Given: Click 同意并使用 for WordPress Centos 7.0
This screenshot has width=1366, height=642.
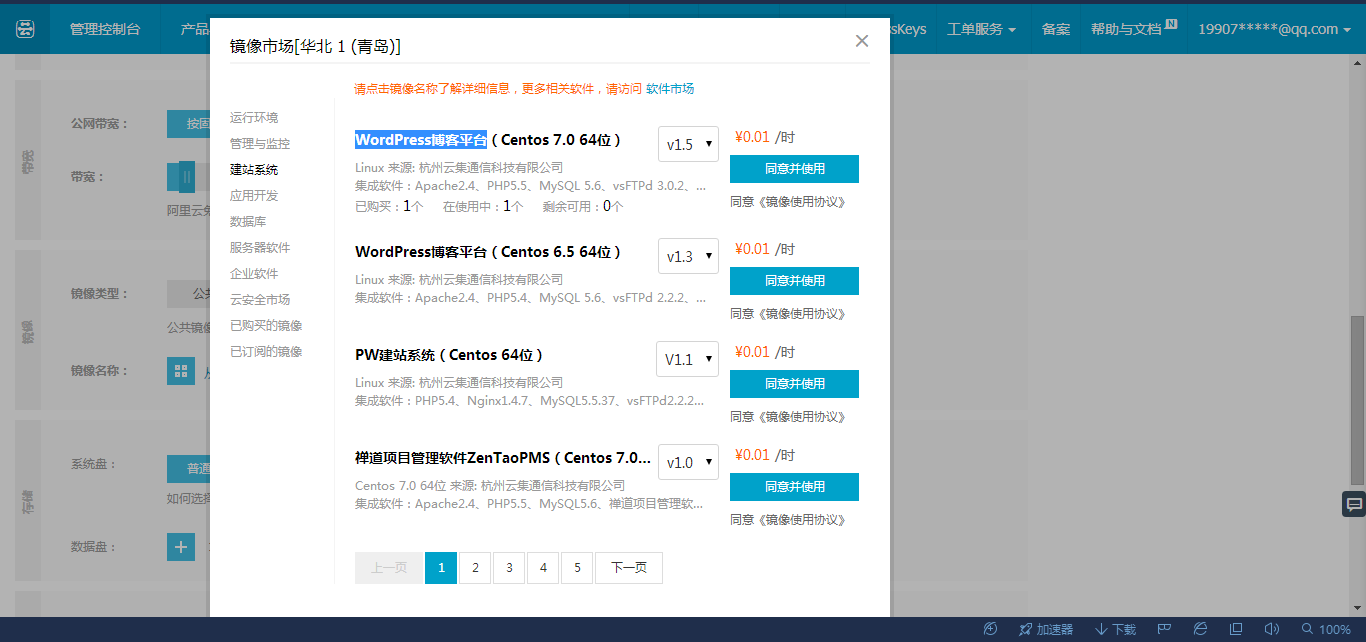Looking at the screenshot, I should (794, 169).
